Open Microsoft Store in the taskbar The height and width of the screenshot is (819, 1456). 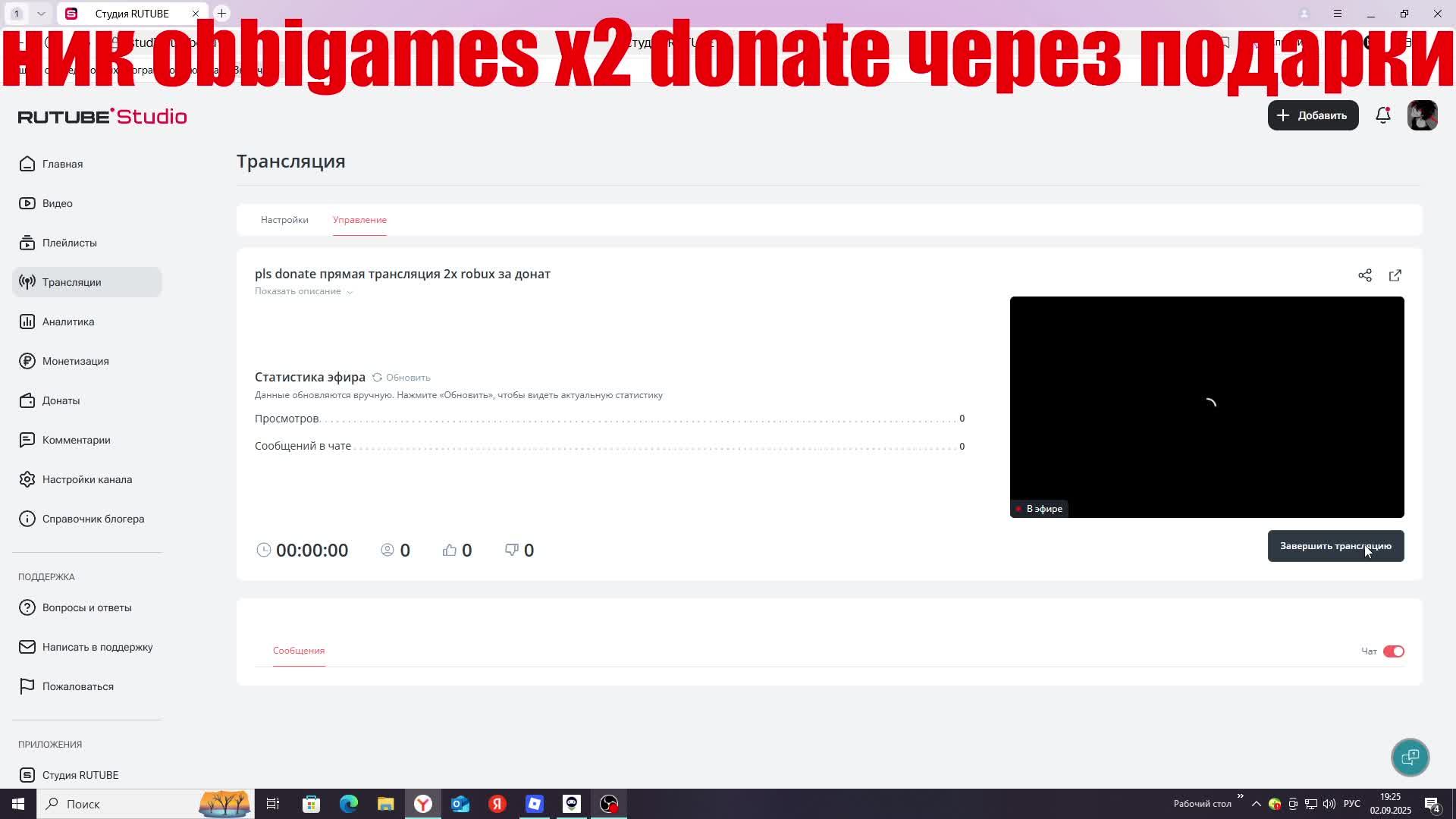312,804
